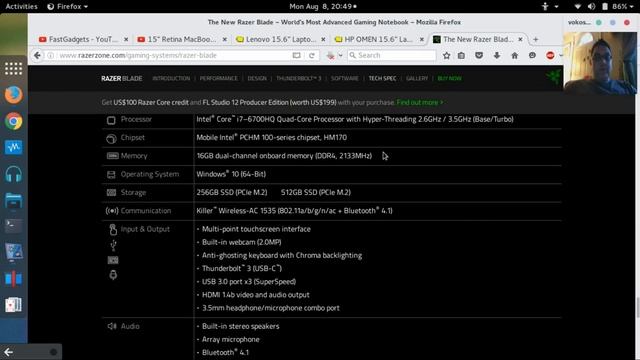Close the Lenovo 15.6" Laptop tab

pyautogui.click(x=323, y=39)
